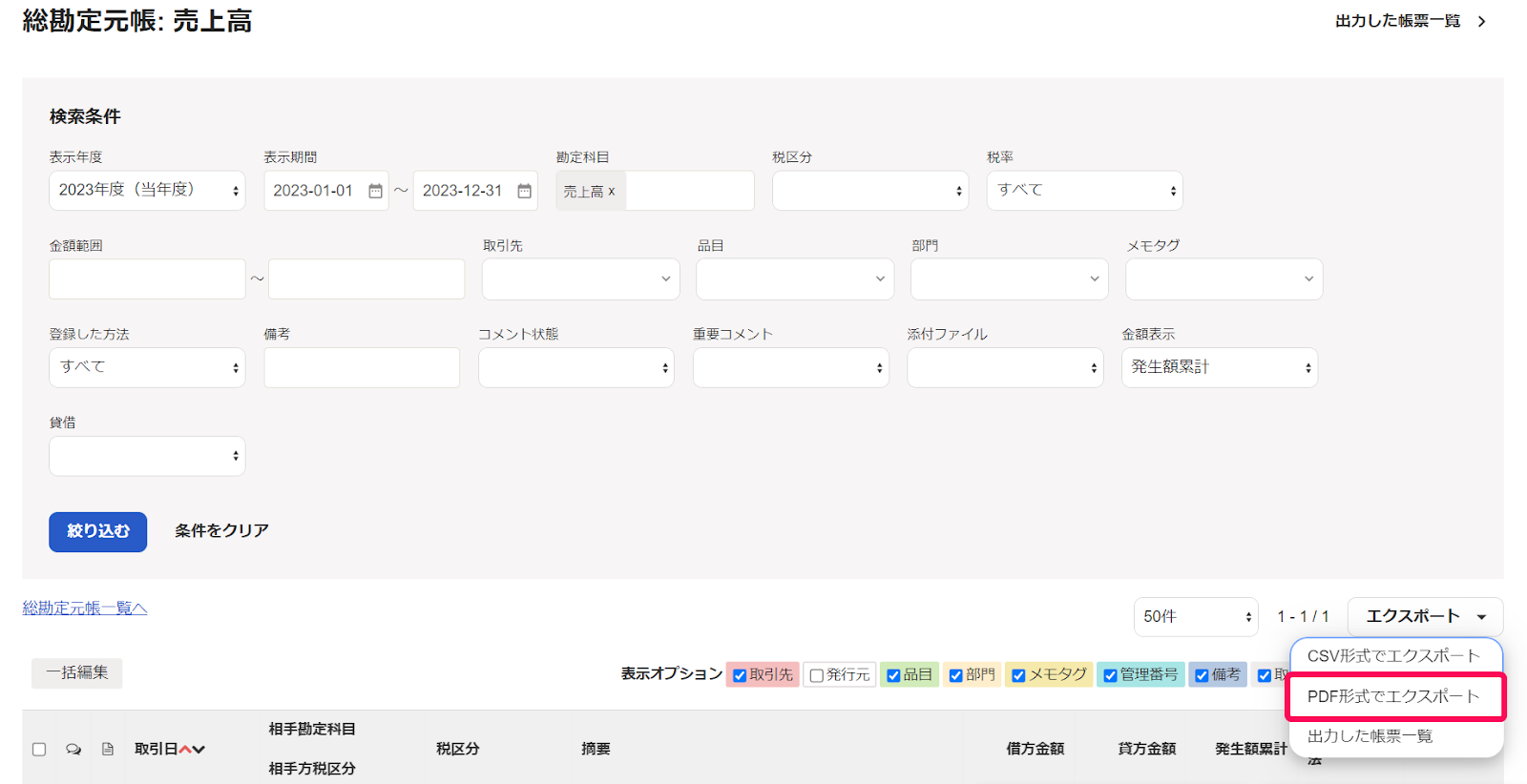Click the 絞り込む filter button
The height and width of the screenshot is (784, 1527).
[98, 532]
